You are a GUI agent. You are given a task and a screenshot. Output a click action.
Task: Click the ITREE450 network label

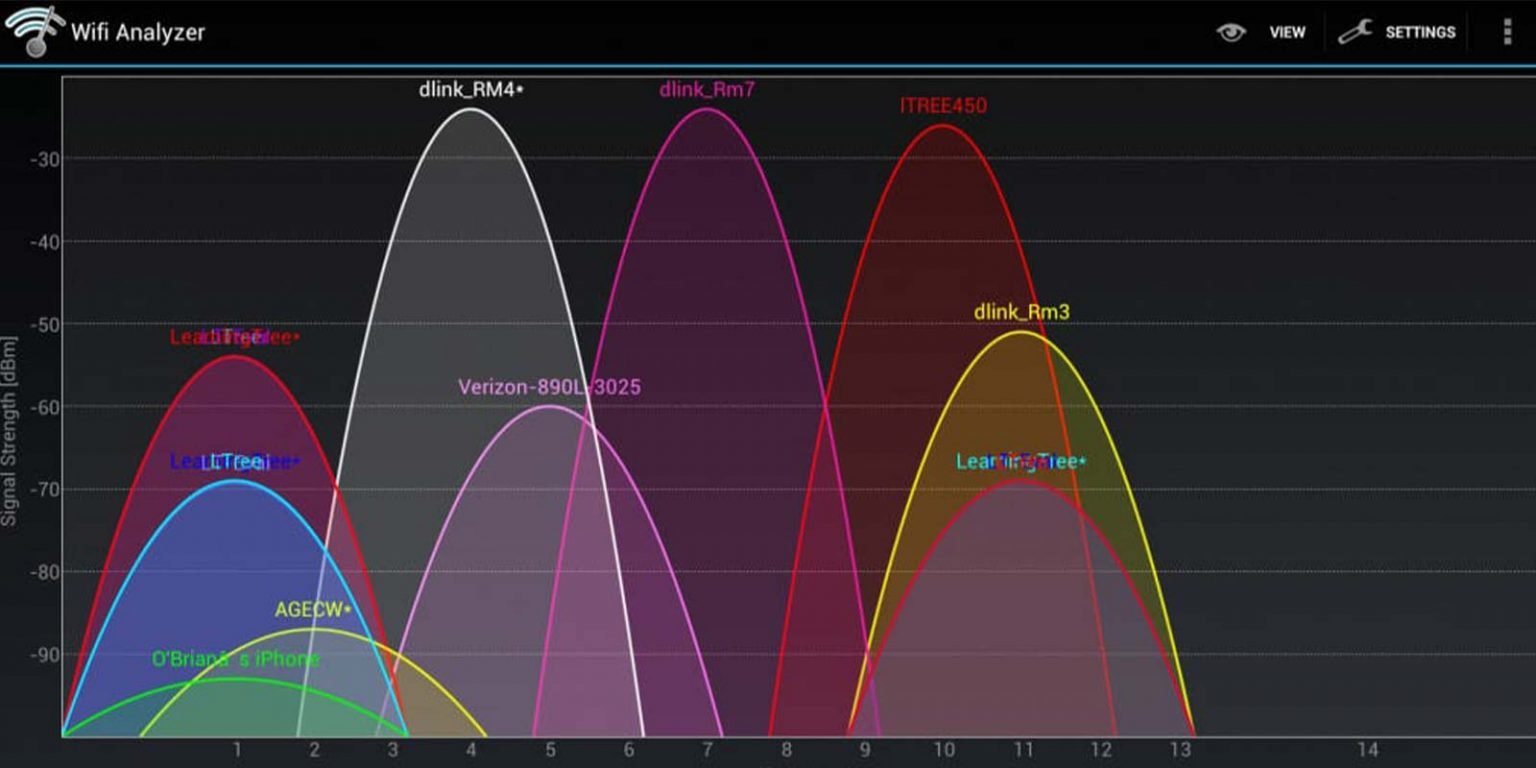(x=941, y=107)
